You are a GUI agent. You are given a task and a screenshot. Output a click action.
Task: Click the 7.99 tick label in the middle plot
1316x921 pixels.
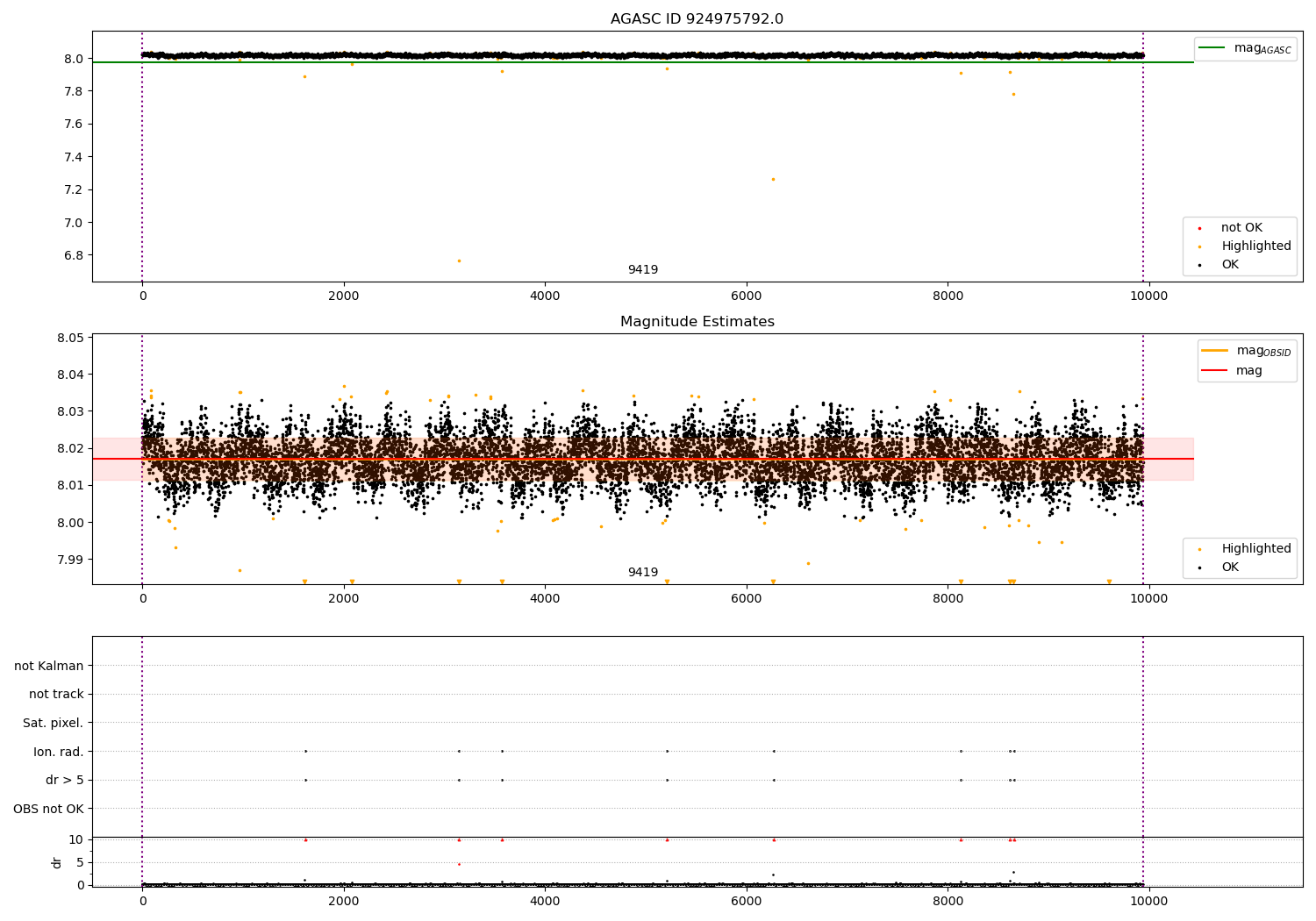[x=71, y=560]
